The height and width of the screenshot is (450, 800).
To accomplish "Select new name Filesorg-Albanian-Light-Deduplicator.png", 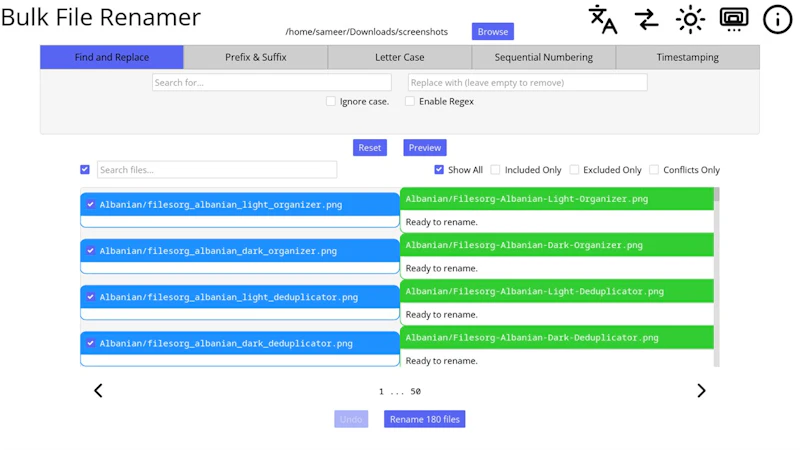I will tap(535, 291).
